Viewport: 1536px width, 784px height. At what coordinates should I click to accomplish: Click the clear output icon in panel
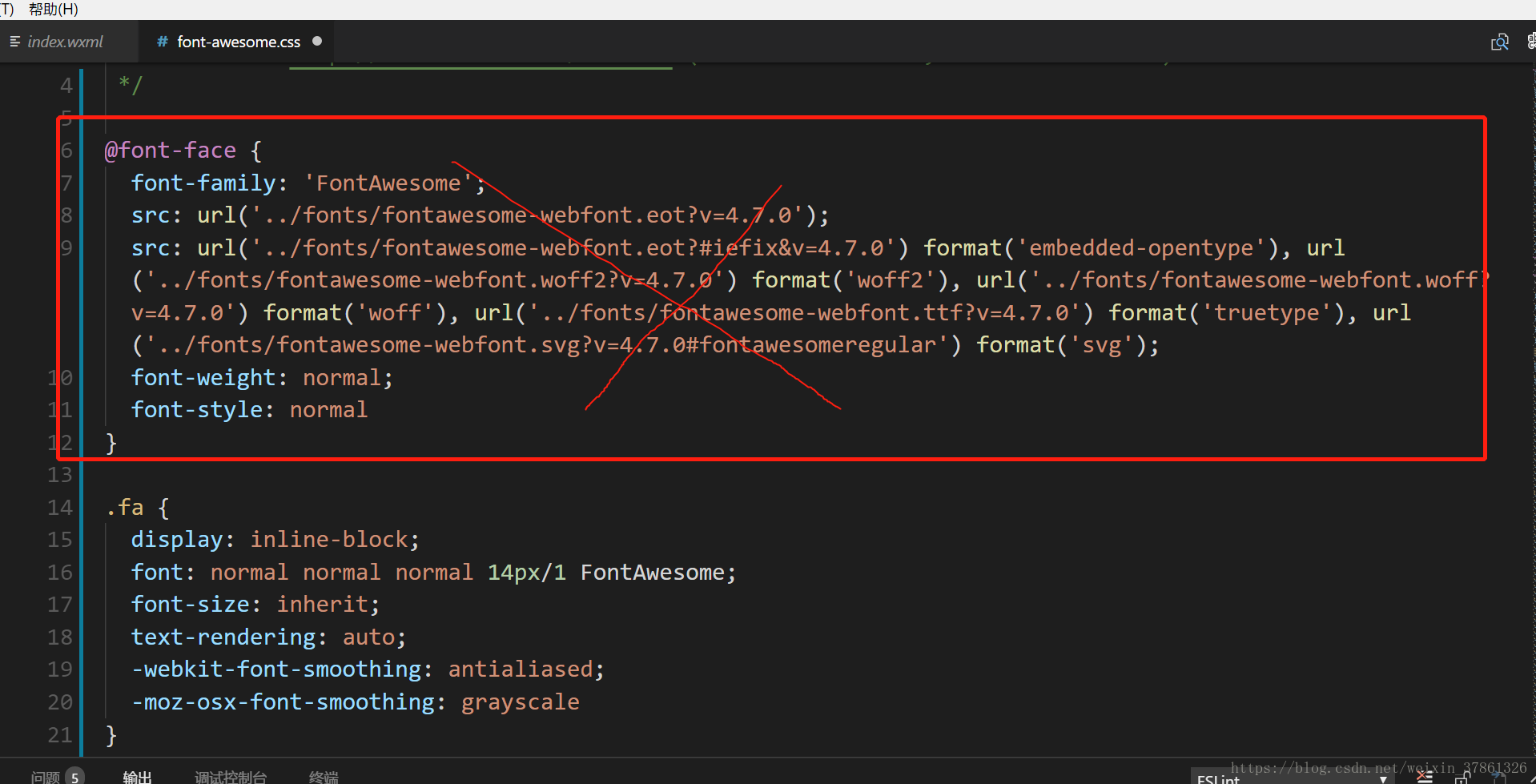pos(1425,777)
